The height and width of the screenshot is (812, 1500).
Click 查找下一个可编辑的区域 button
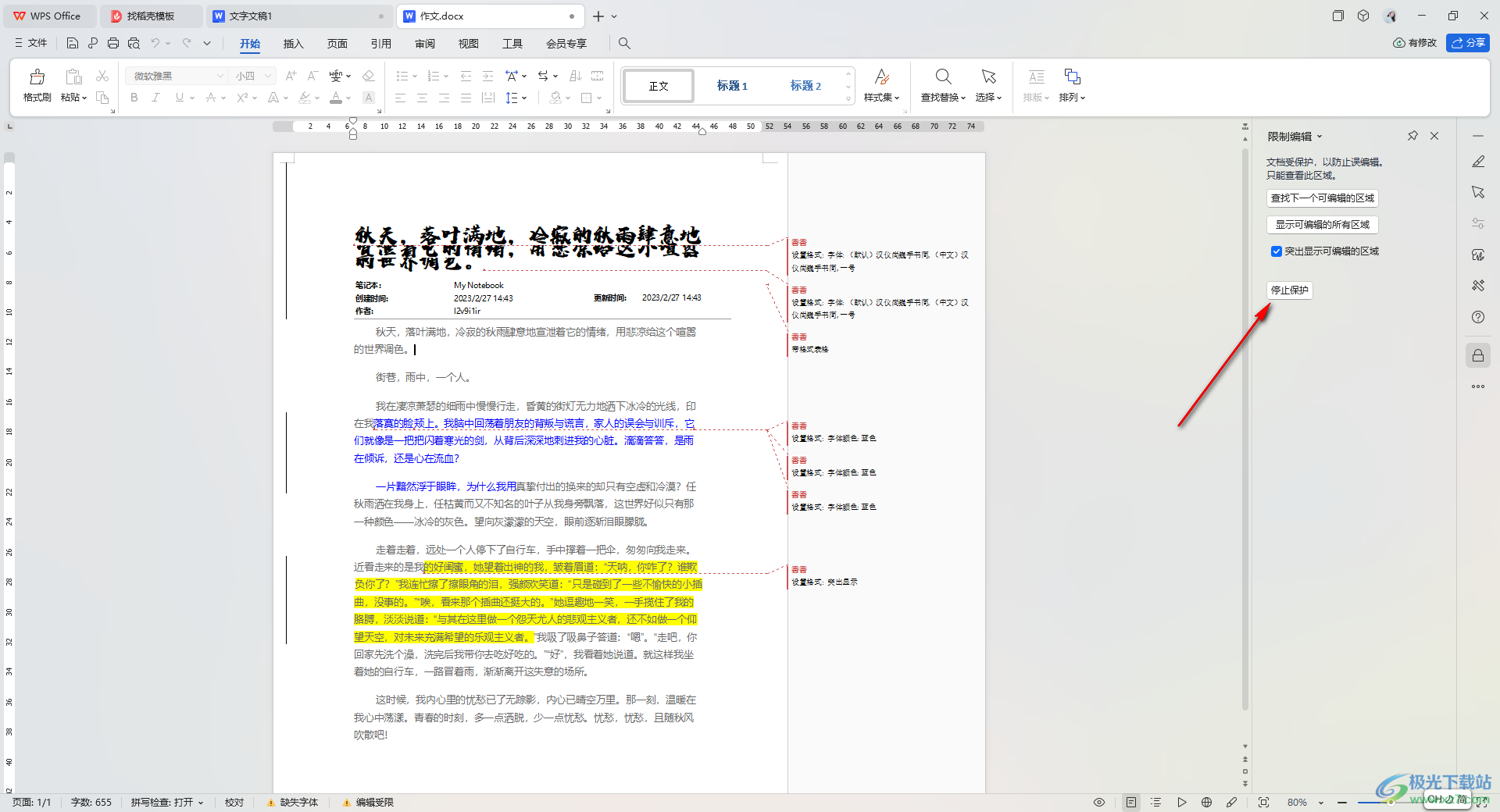1322,198
